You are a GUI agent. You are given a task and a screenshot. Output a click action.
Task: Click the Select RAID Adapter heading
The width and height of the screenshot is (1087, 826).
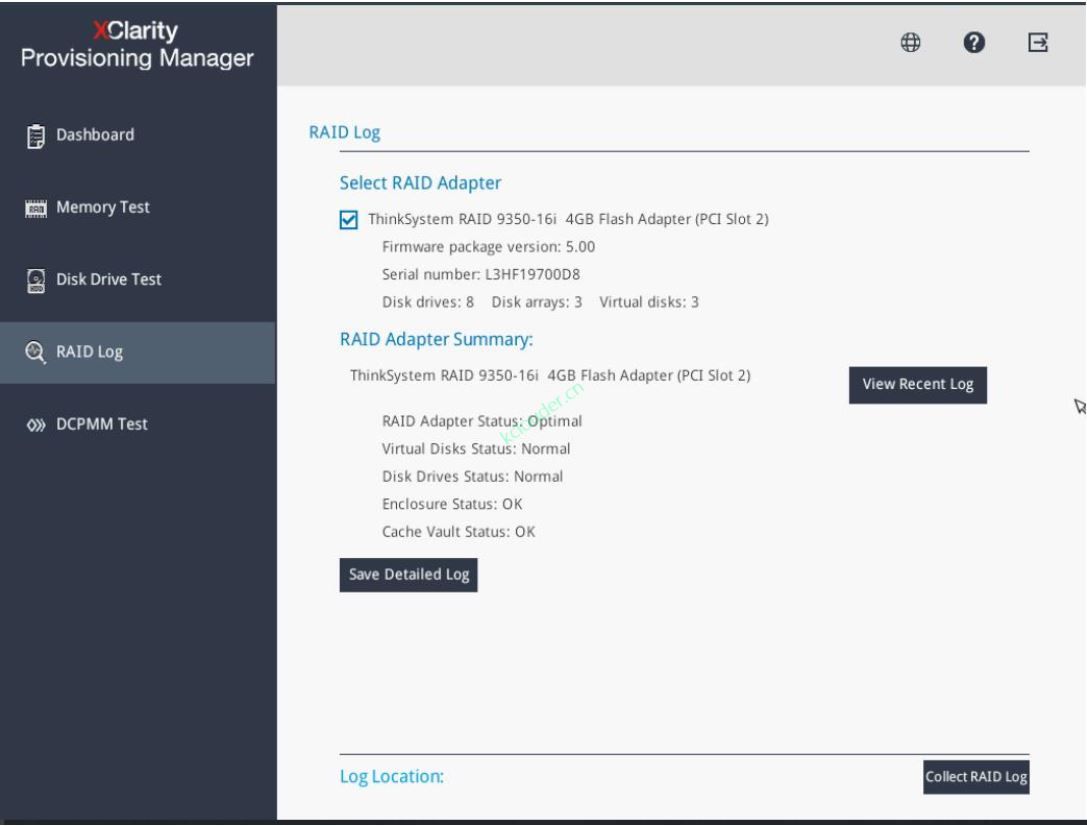click(420, 183)
